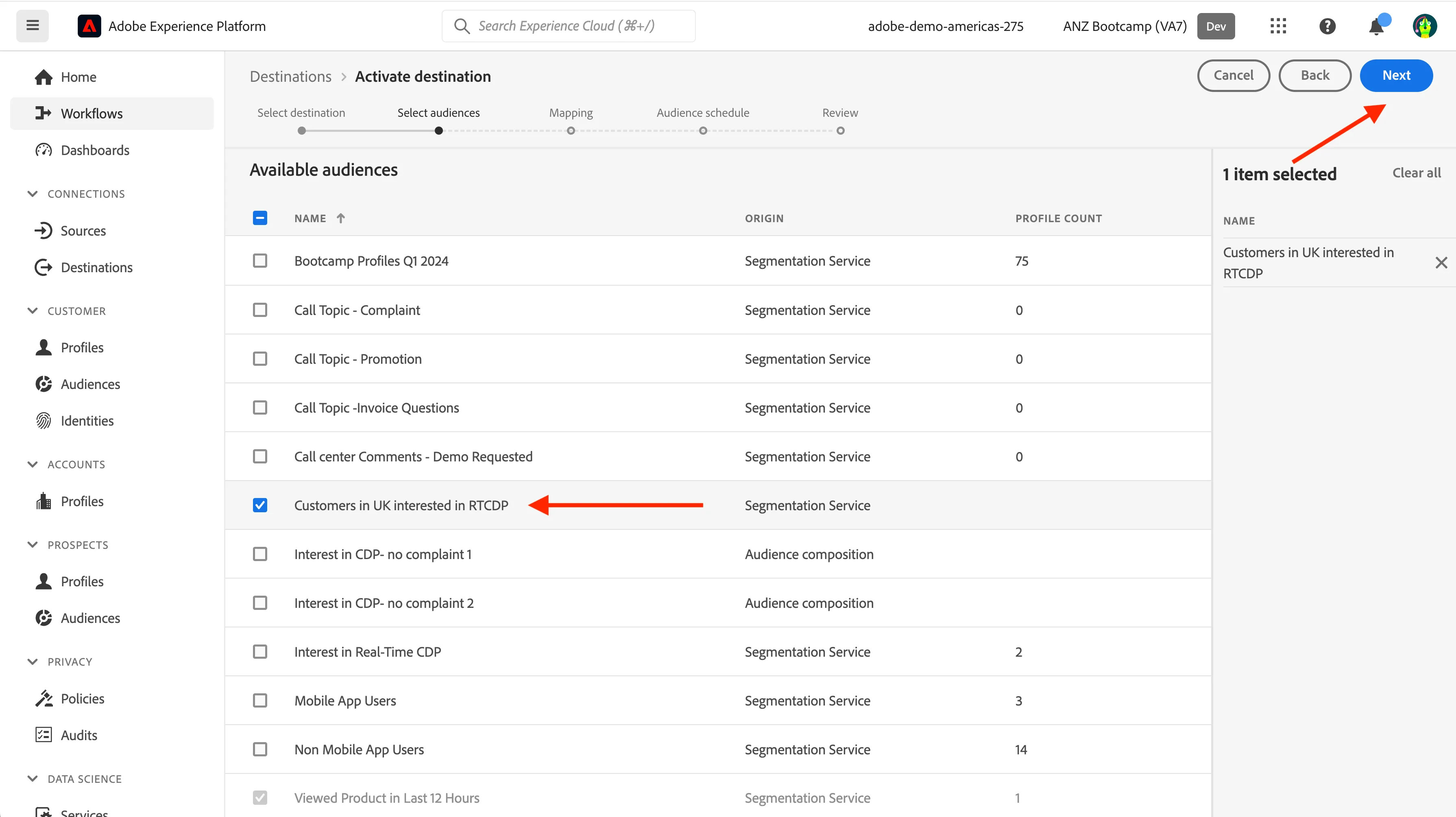
Task: Collapse the Data Science section
Action: pos(33,779)
